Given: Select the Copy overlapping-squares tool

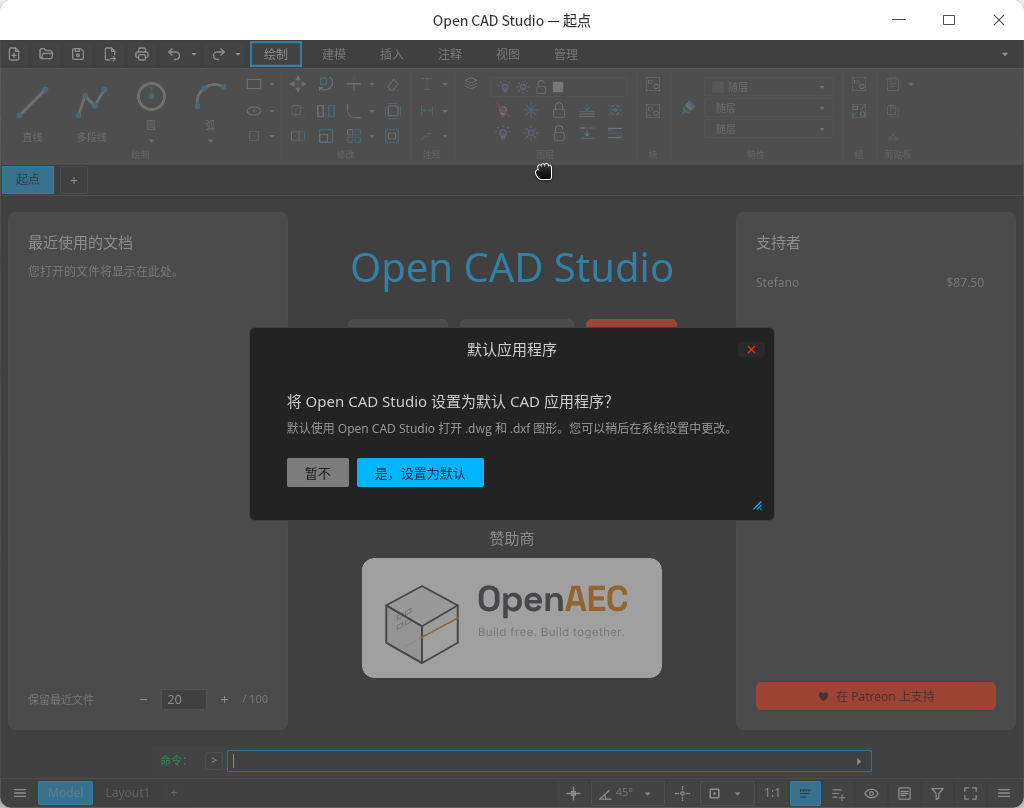Looking at the screenshot, I should point(298,110).
